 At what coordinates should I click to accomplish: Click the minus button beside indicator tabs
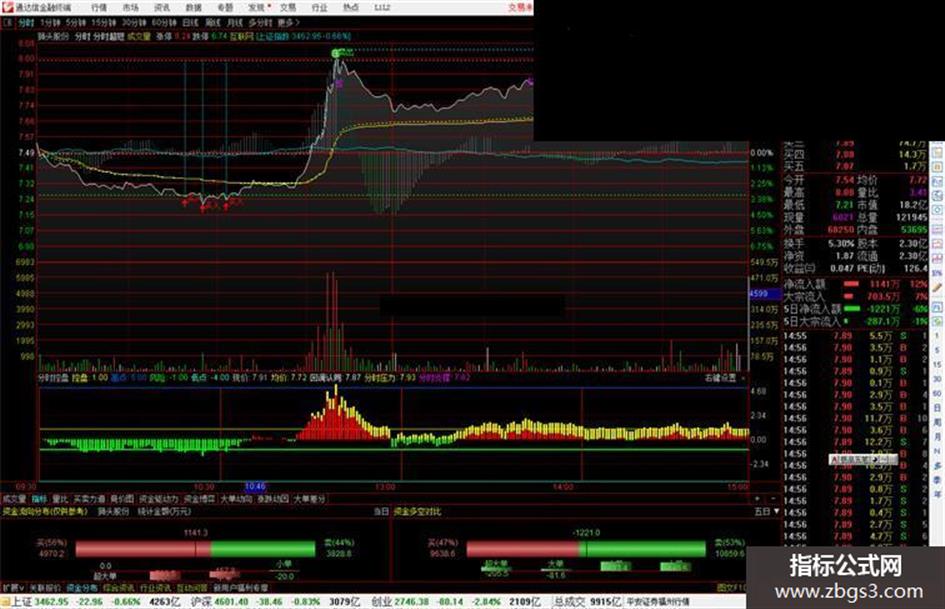(773, 499)
